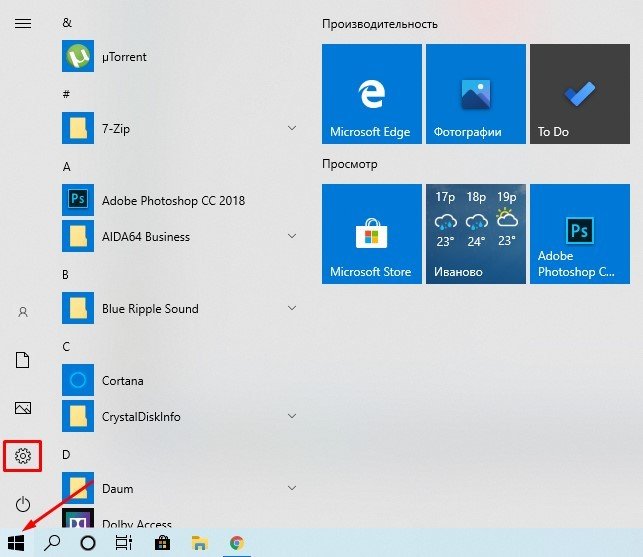Open the Pictures icon in the sidebar
This screenshot has height=557, width=643.
[23, 408]
